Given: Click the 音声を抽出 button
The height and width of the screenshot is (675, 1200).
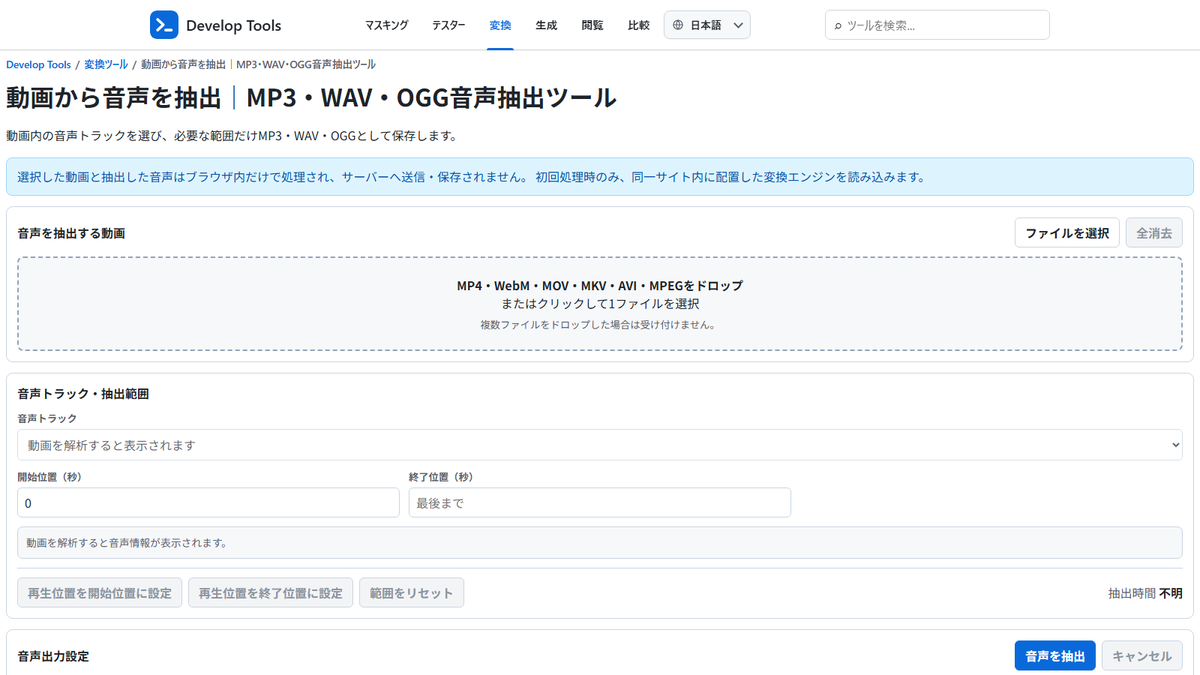Looking at the screenshot, I should coord(1055,656).
